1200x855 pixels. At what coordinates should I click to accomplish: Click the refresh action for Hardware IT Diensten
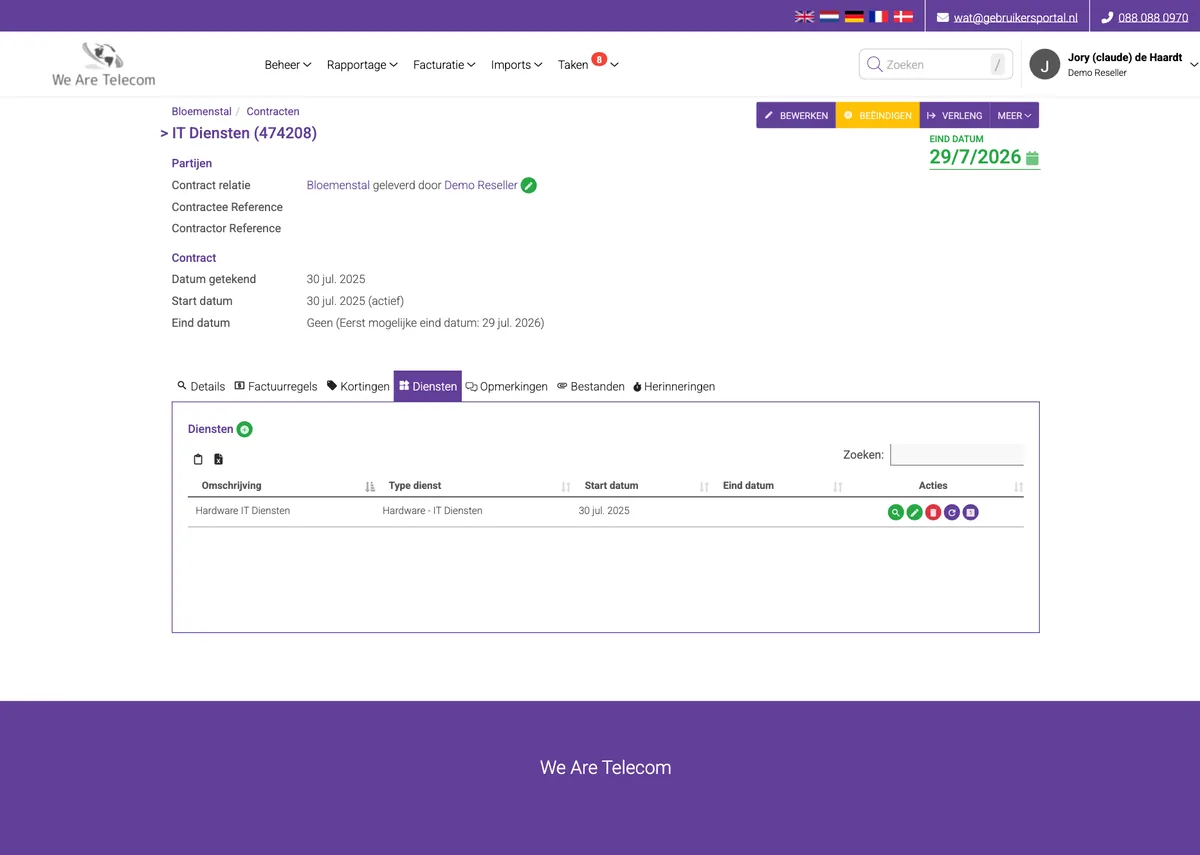pos(952,512)
